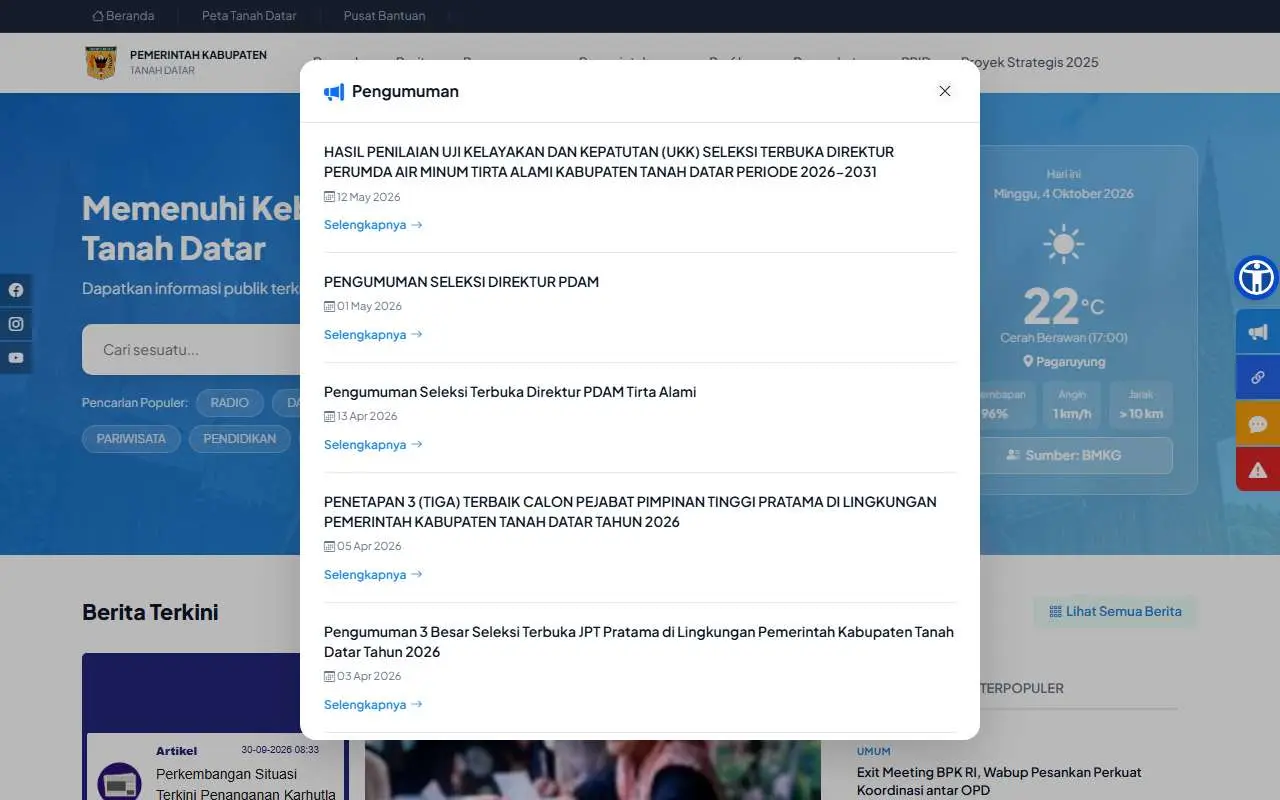Open Perkembangan Situasi Terkini Penanganan Karhutla article

click(x=246, y=784)
